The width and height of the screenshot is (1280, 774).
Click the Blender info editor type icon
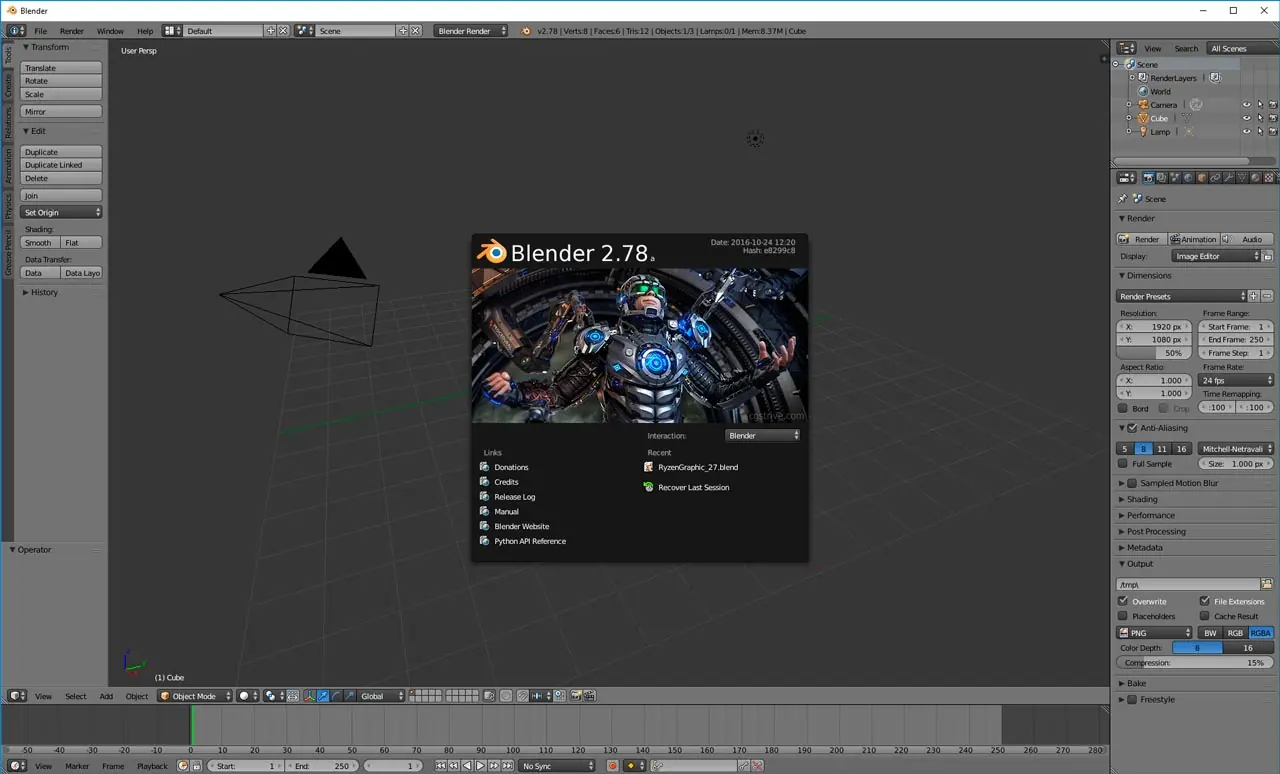point(17,31)
